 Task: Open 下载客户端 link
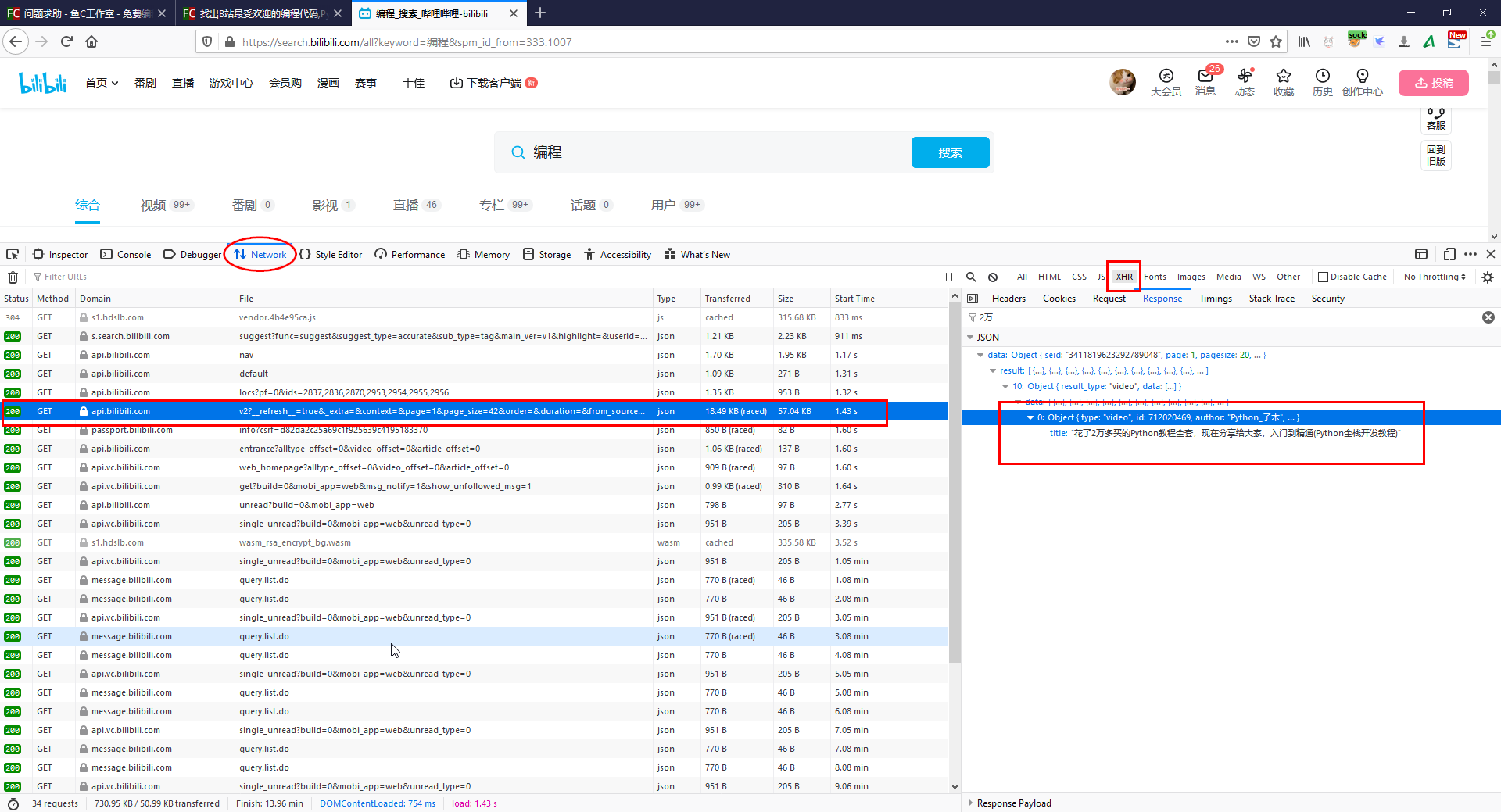[x=493, y=83]
